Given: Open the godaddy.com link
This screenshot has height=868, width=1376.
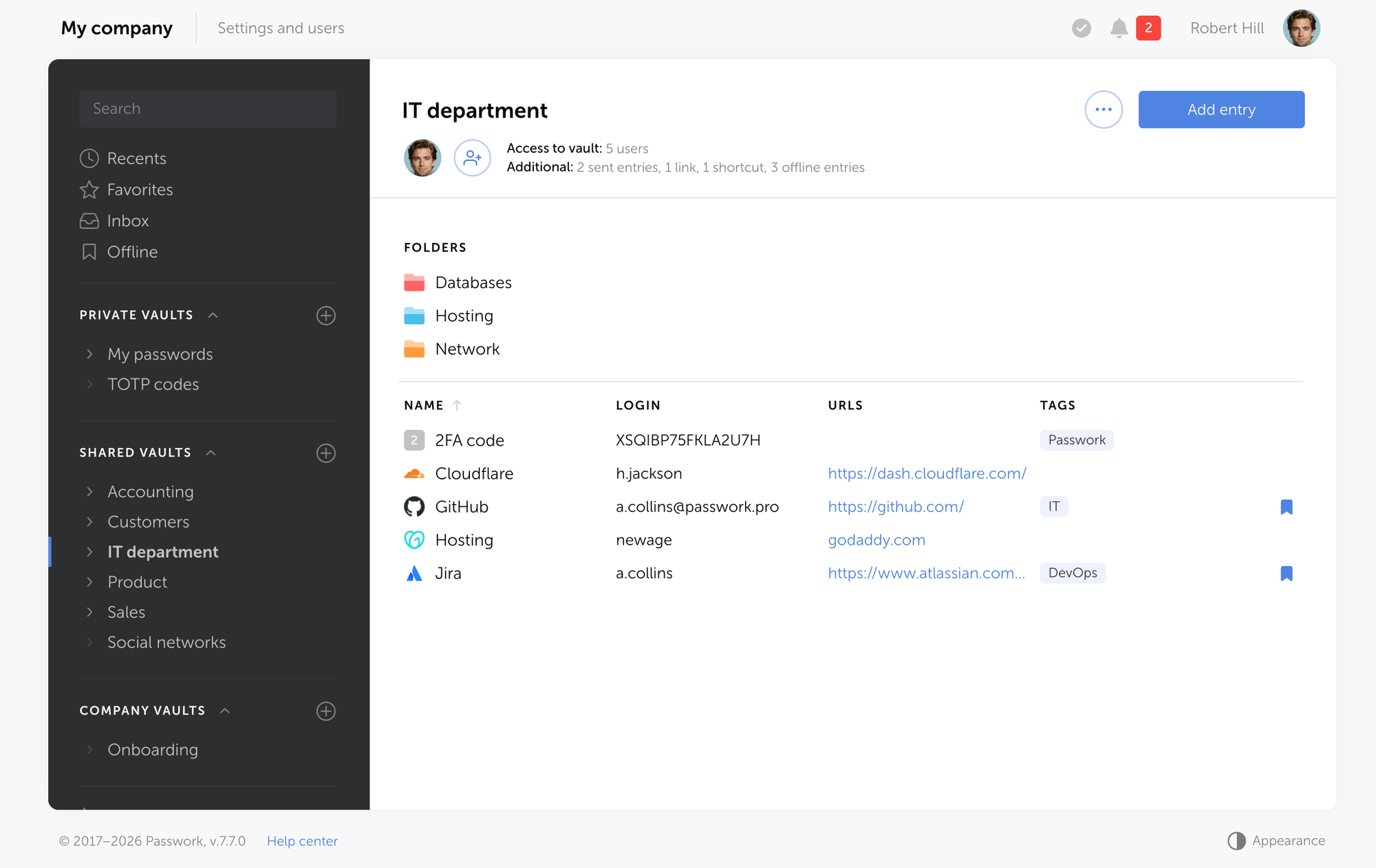Looking at the screenshot, I should point(877,540).
